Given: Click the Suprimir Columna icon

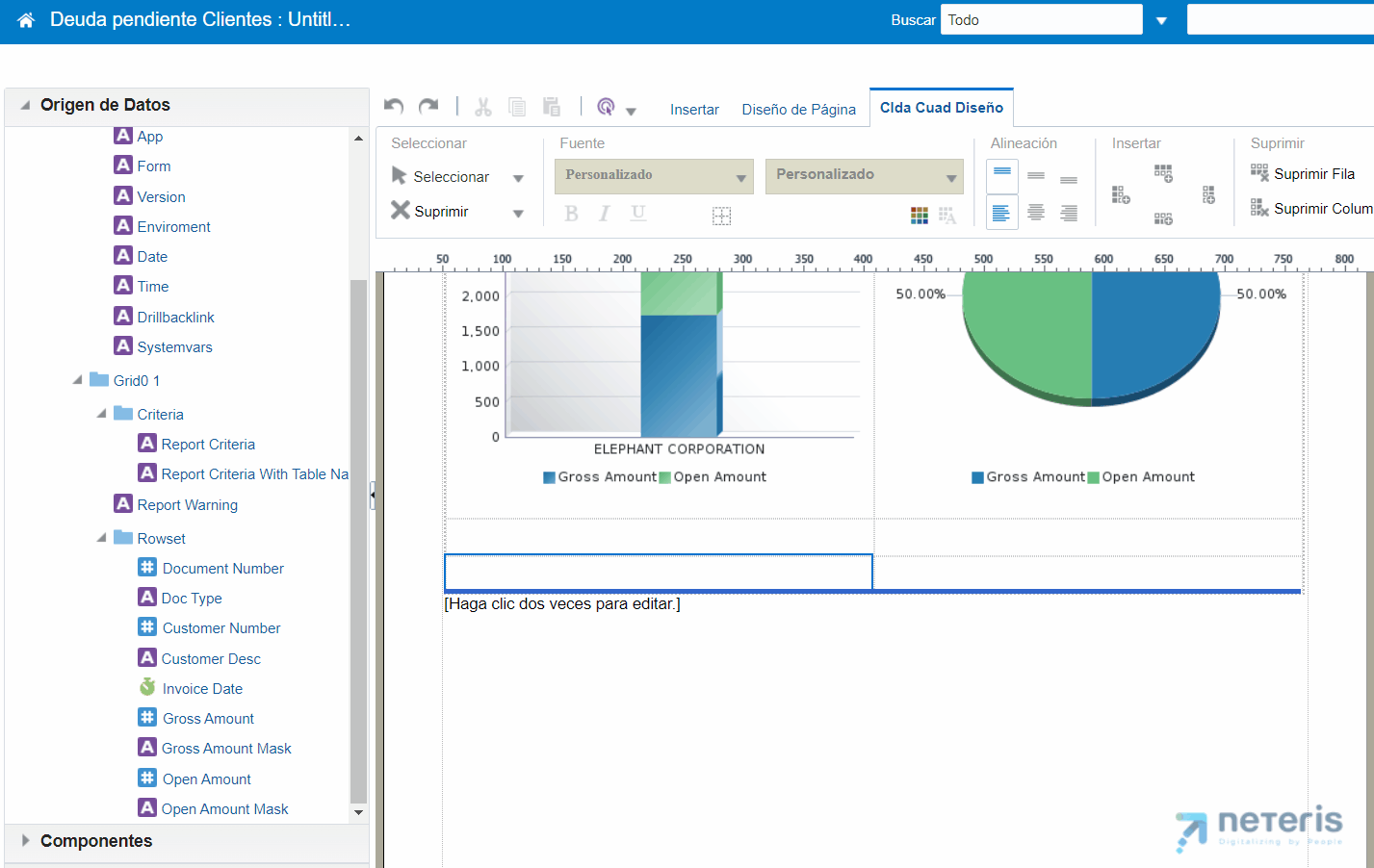Looking at the screenshot, I should pos(1259,207).
